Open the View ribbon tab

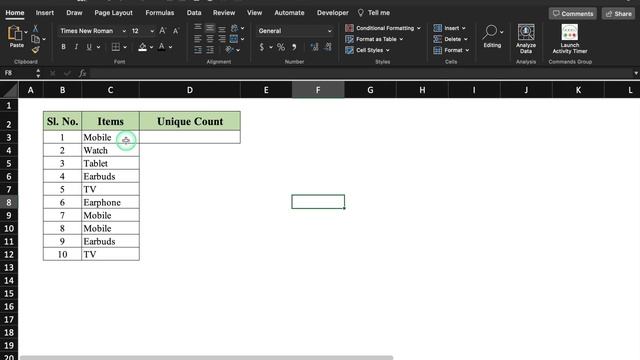[254, 13]
